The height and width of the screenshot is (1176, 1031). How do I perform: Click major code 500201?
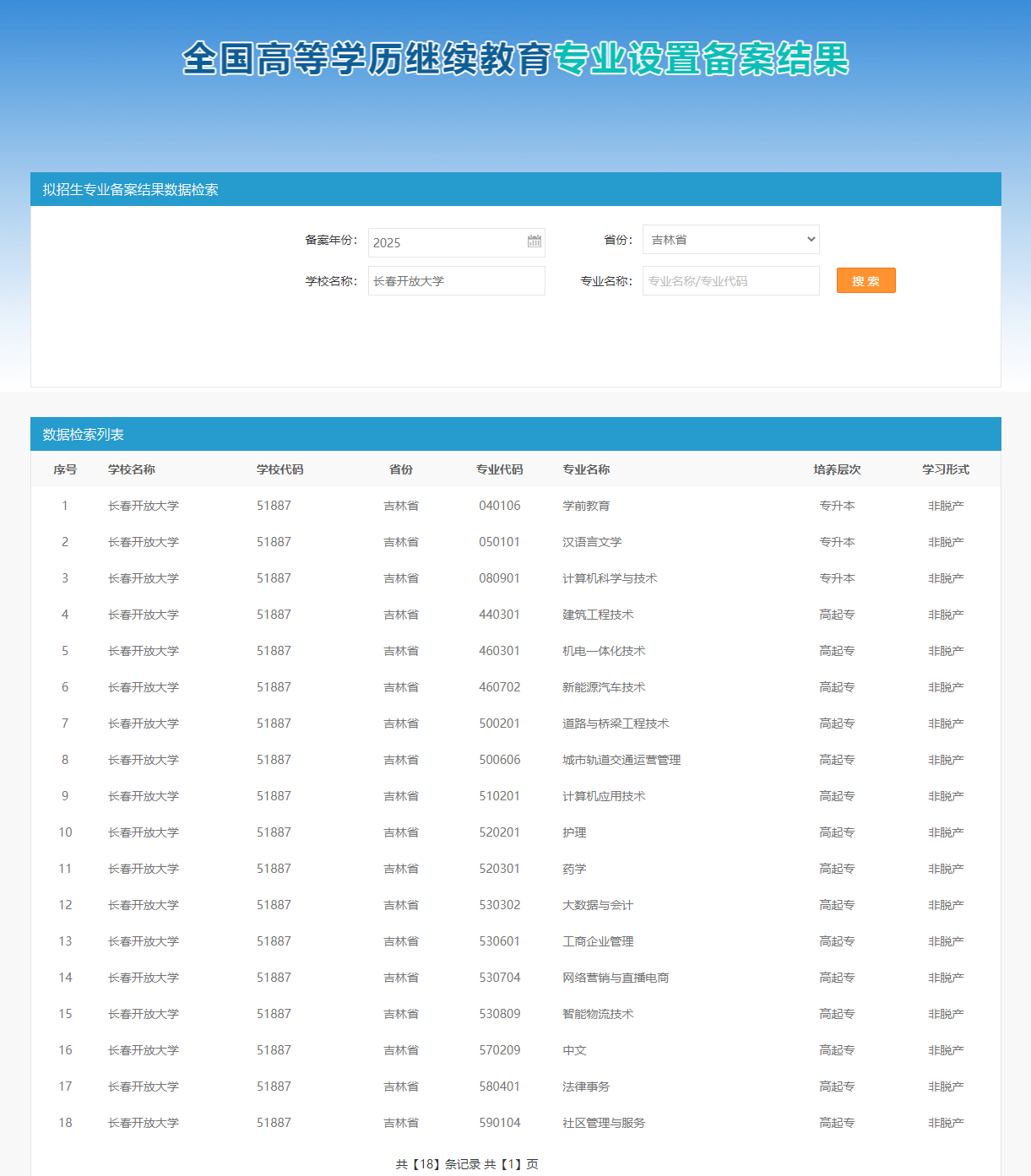(500, 723)
